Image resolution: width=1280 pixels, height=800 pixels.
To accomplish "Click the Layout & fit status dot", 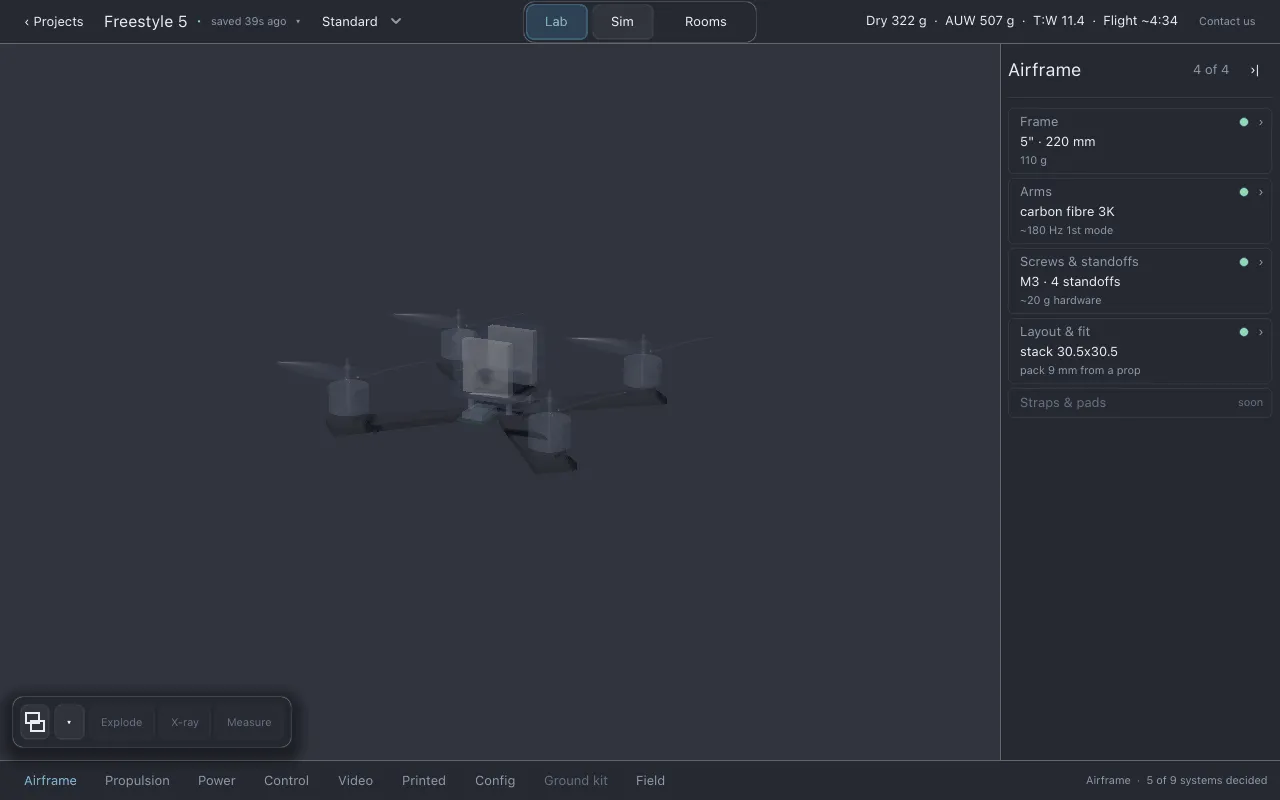I will (1244, 332).
